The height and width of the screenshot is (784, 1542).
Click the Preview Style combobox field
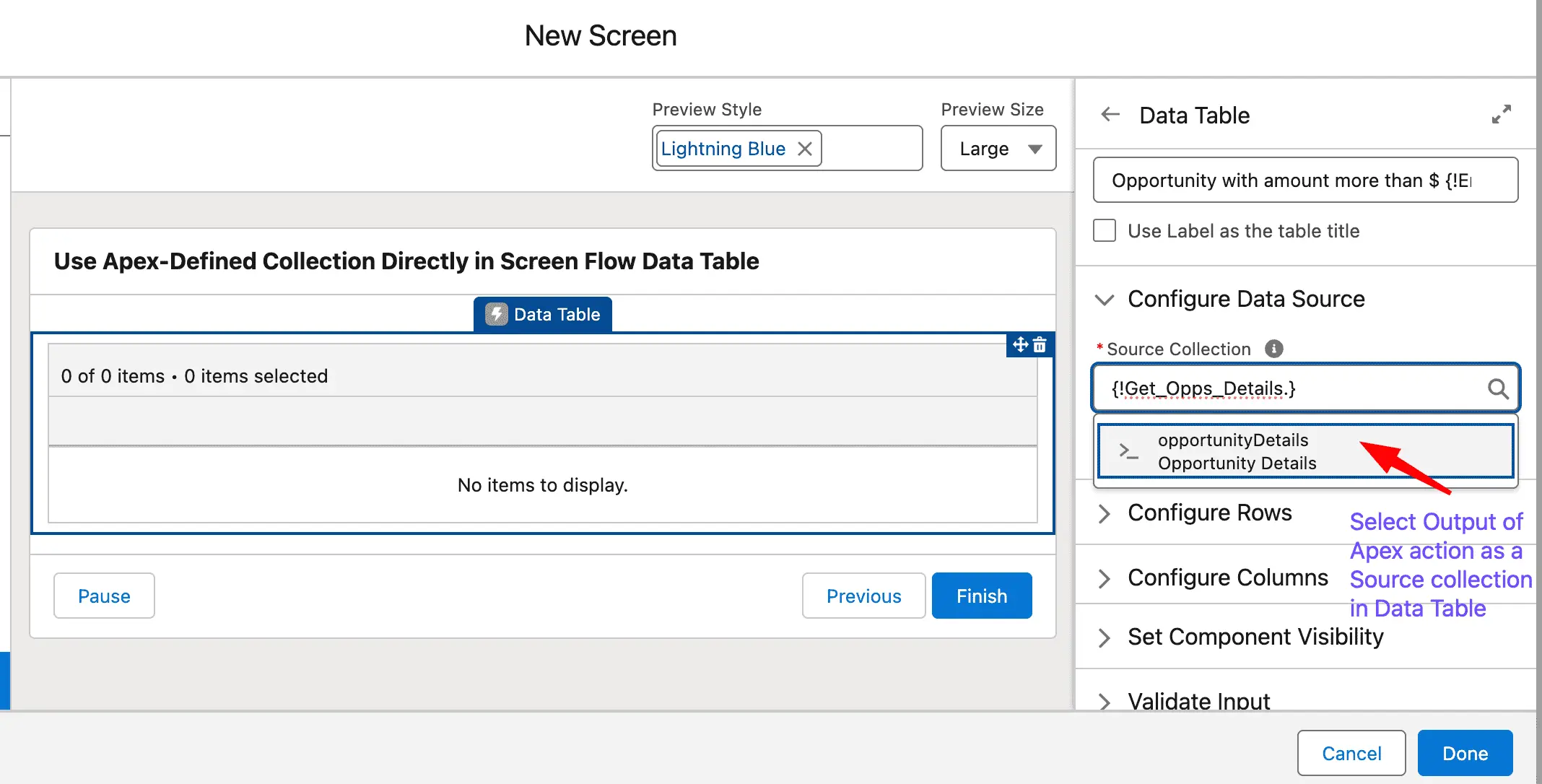787,149
